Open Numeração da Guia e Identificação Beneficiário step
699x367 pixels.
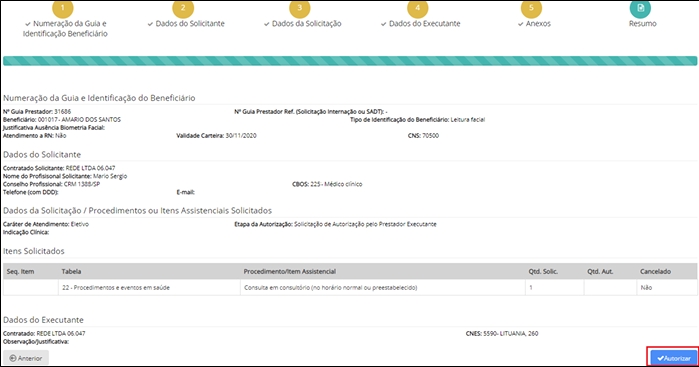(x=65, y=29)
